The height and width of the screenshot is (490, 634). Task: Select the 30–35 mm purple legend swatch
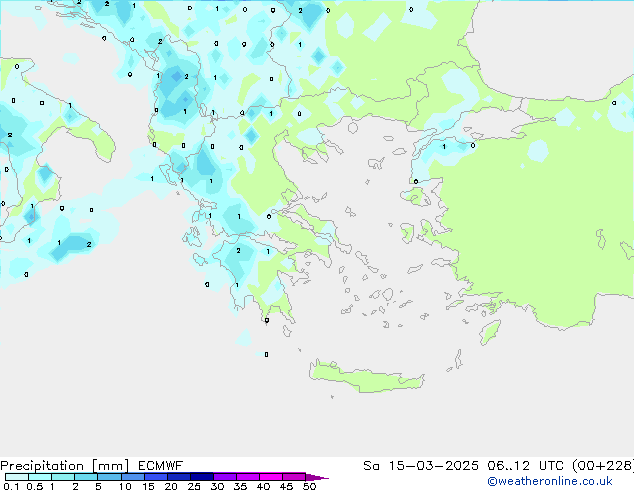pyautogui.click(x=225, y=477)
